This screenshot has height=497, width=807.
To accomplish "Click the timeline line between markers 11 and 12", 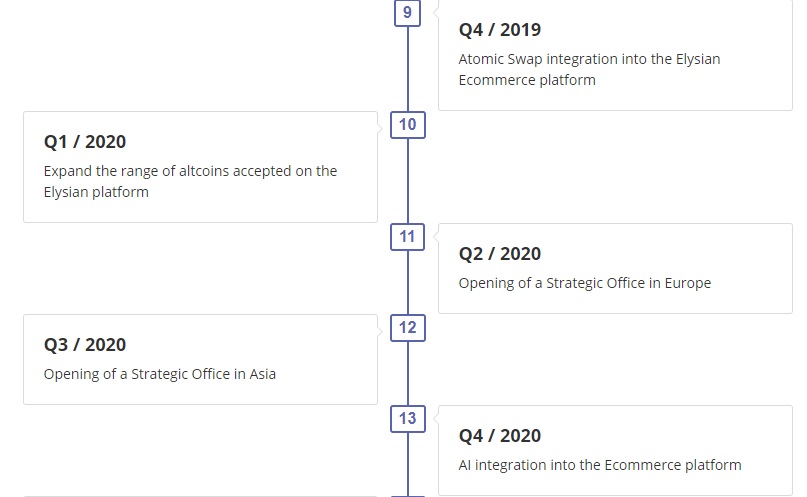I will coord(408,283).
